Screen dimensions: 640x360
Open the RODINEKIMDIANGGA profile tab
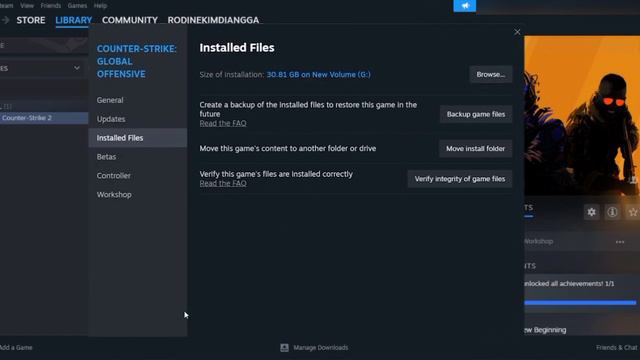213,20
